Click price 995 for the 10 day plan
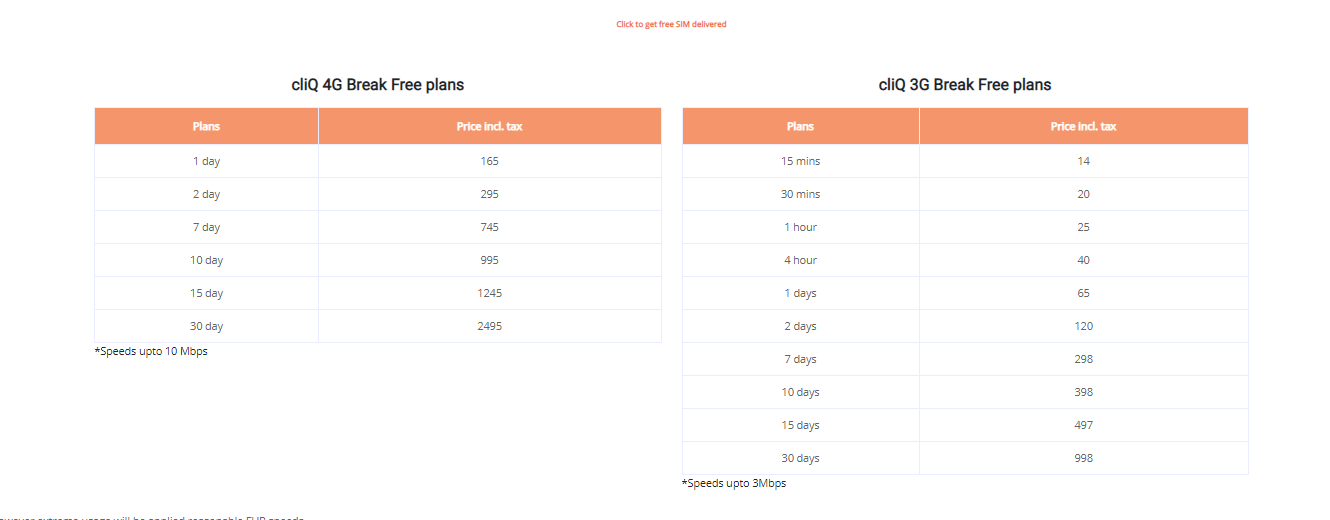This screenshot has height=520, width=1330. 489,260
